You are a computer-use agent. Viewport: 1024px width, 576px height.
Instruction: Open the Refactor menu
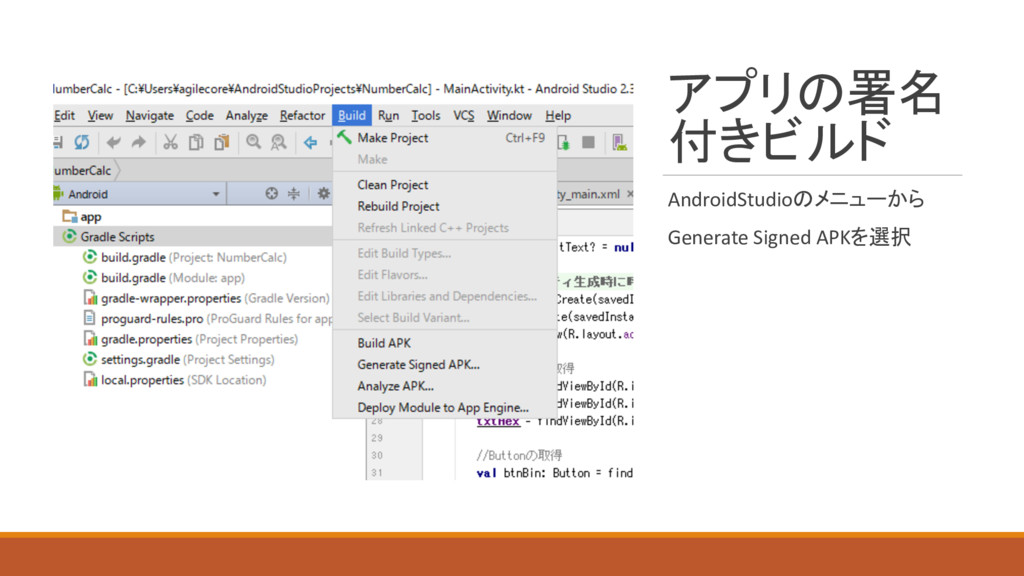(302, 116)
